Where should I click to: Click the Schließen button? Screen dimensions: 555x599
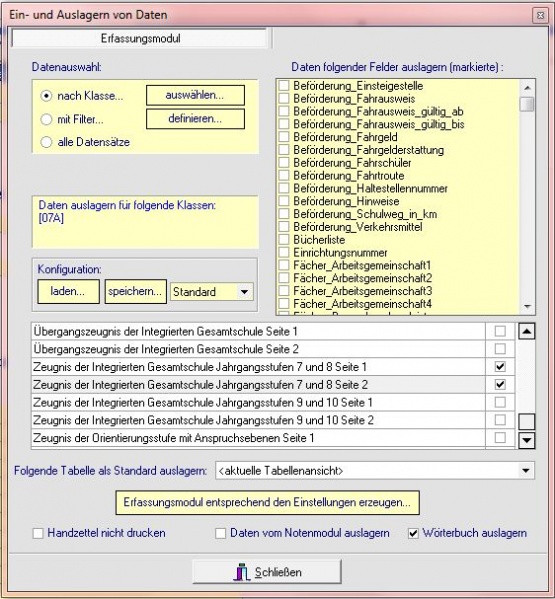tap(267, 572)
